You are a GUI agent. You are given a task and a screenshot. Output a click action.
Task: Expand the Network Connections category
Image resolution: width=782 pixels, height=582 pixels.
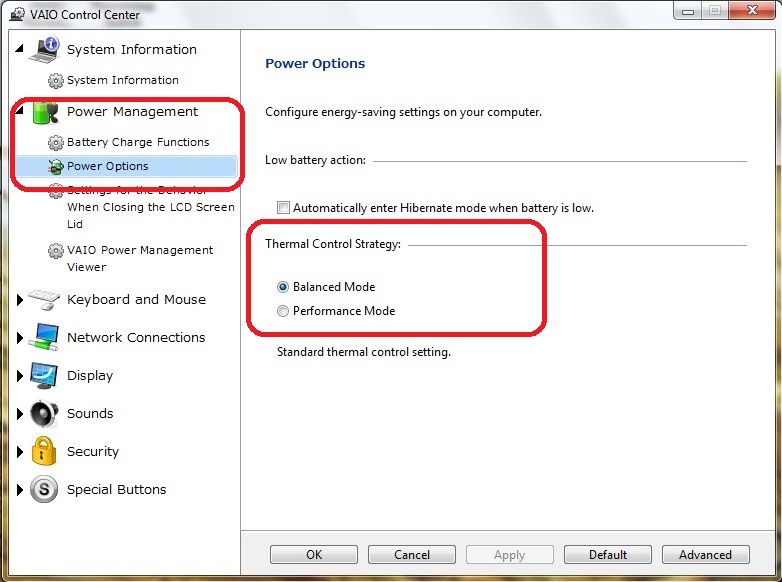(20, 338)
